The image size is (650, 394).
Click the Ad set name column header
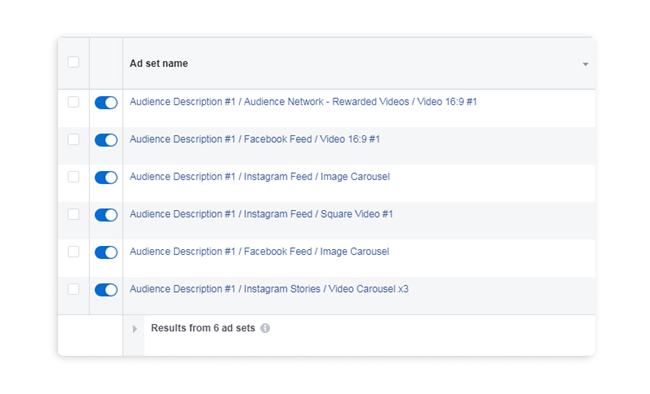(159, 63)
